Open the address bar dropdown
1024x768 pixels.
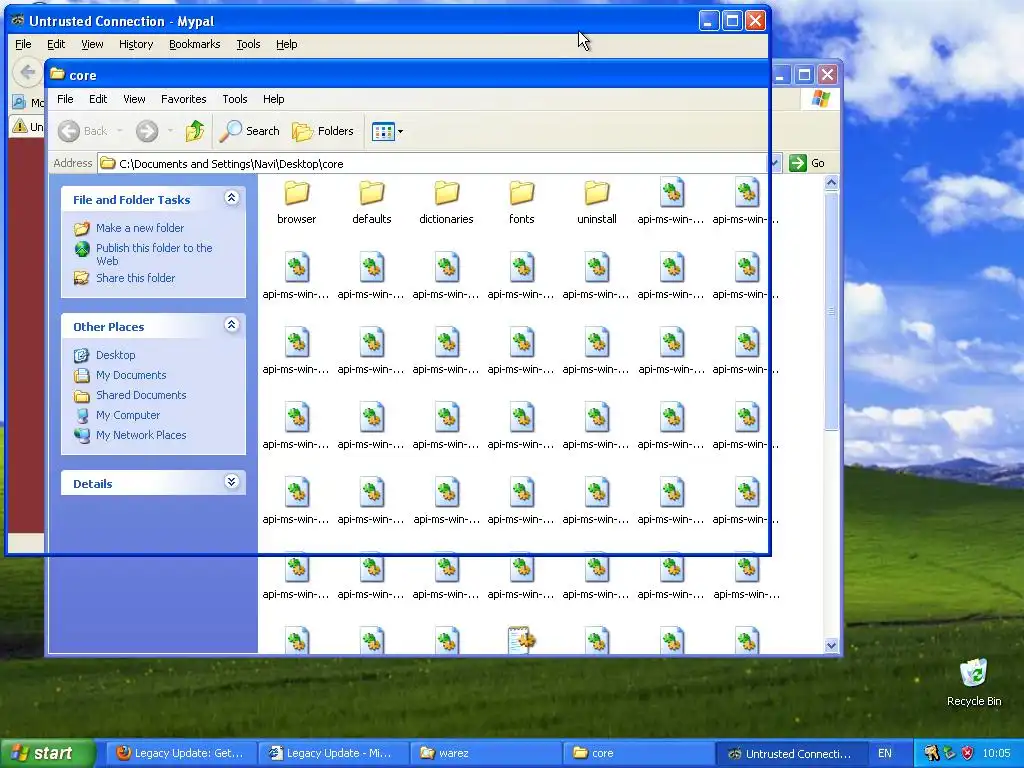click(x=775, y=163)
